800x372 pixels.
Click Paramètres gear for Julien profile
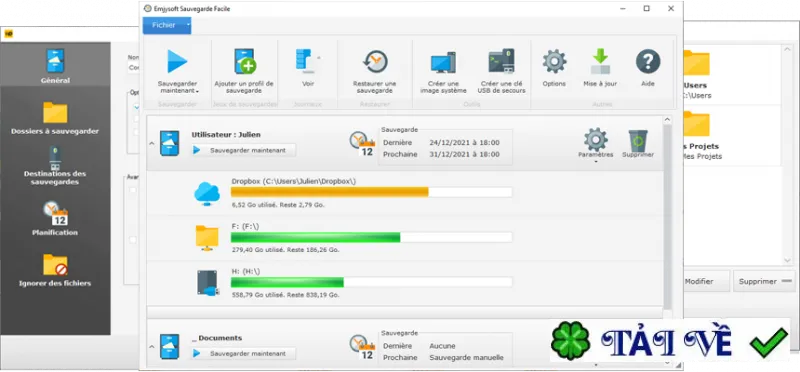(595, 139)
